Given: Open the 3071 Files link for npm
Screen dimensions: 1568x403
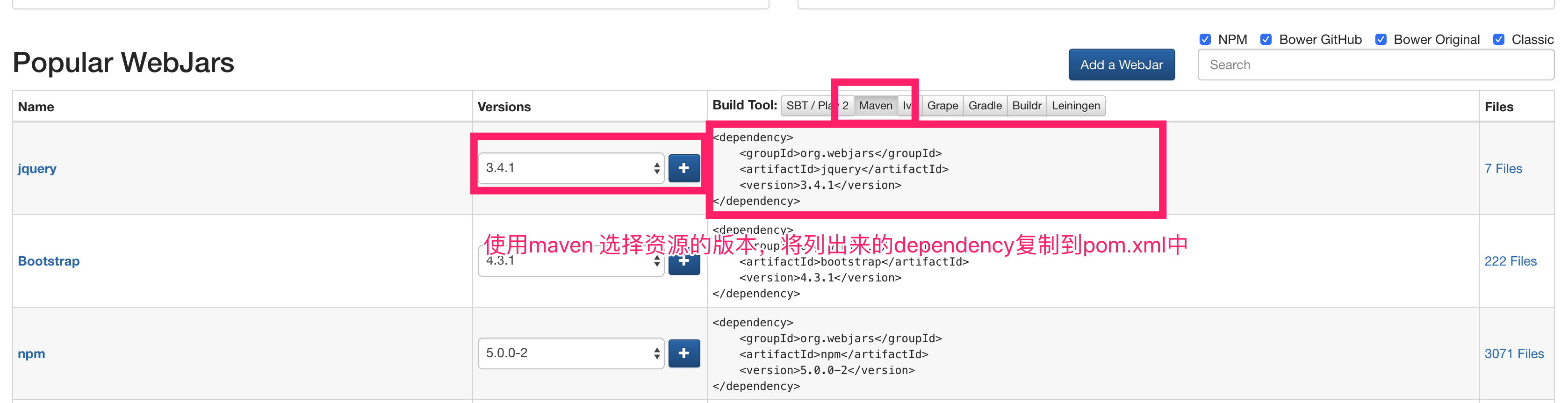Looking at the screenshot, I should coord(1514,354).
